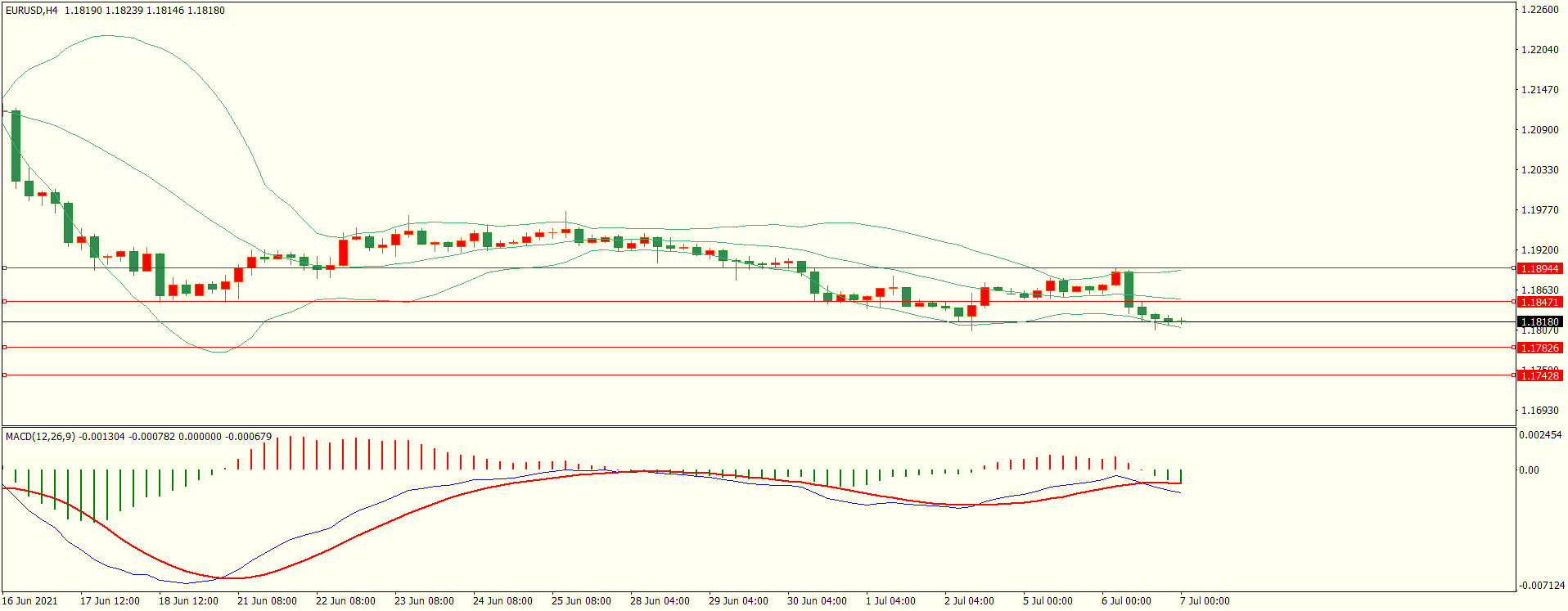Click the 1.18630 price scale label
The image size is (1568, 611).
pos(1539,290)
